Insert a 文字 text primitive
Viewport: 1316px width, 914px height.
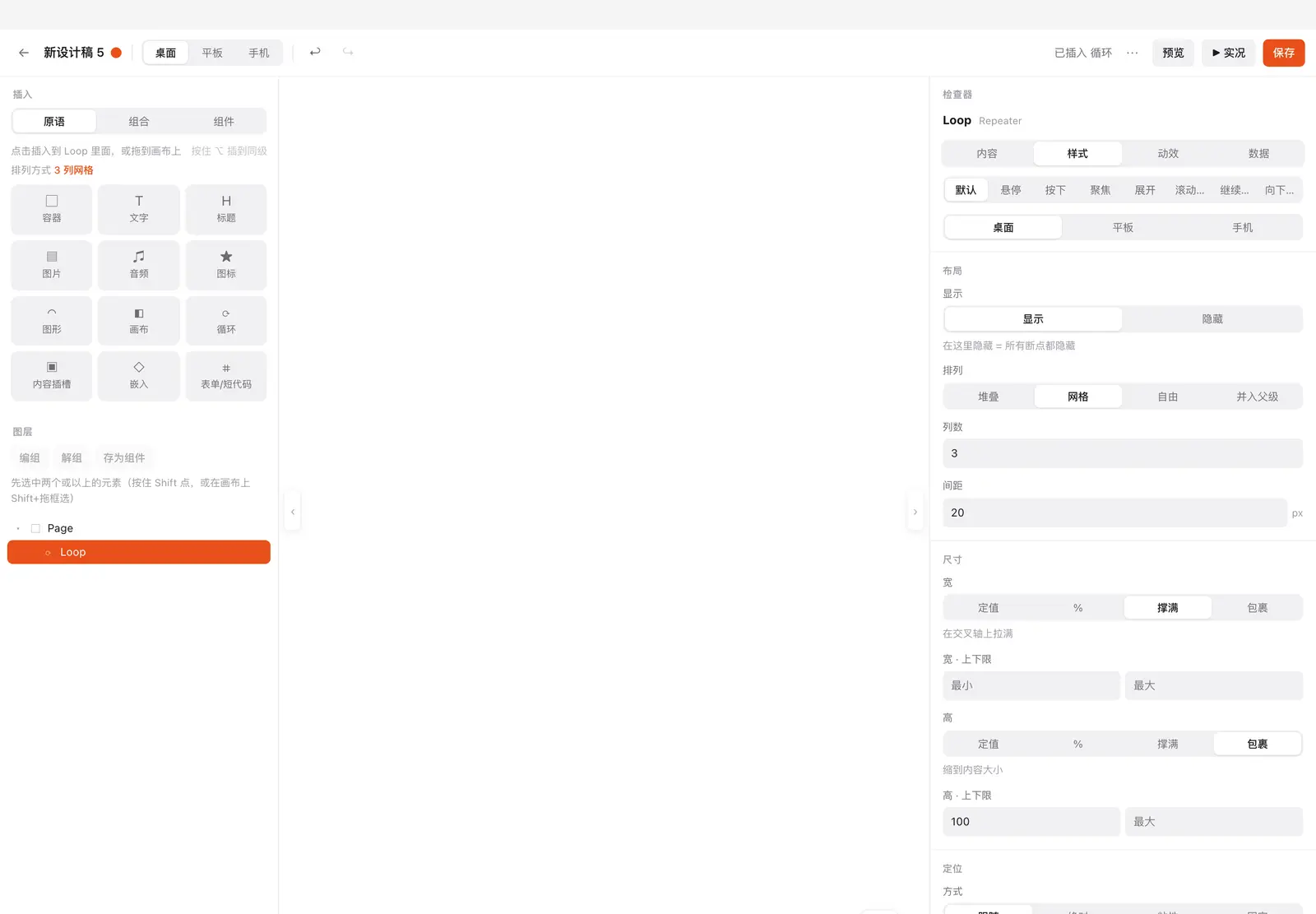tap(139, 209)
